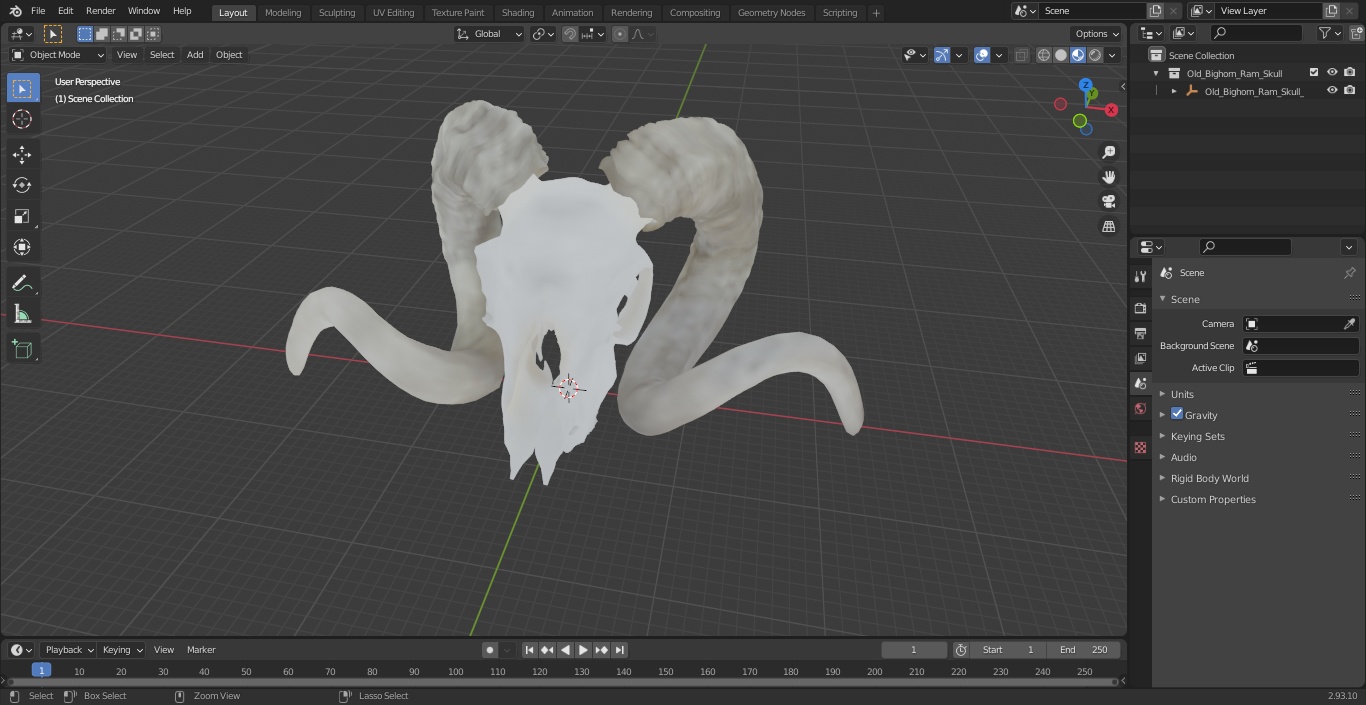
Task: Open the Playback dropdown
Action: tap(69, 650)
